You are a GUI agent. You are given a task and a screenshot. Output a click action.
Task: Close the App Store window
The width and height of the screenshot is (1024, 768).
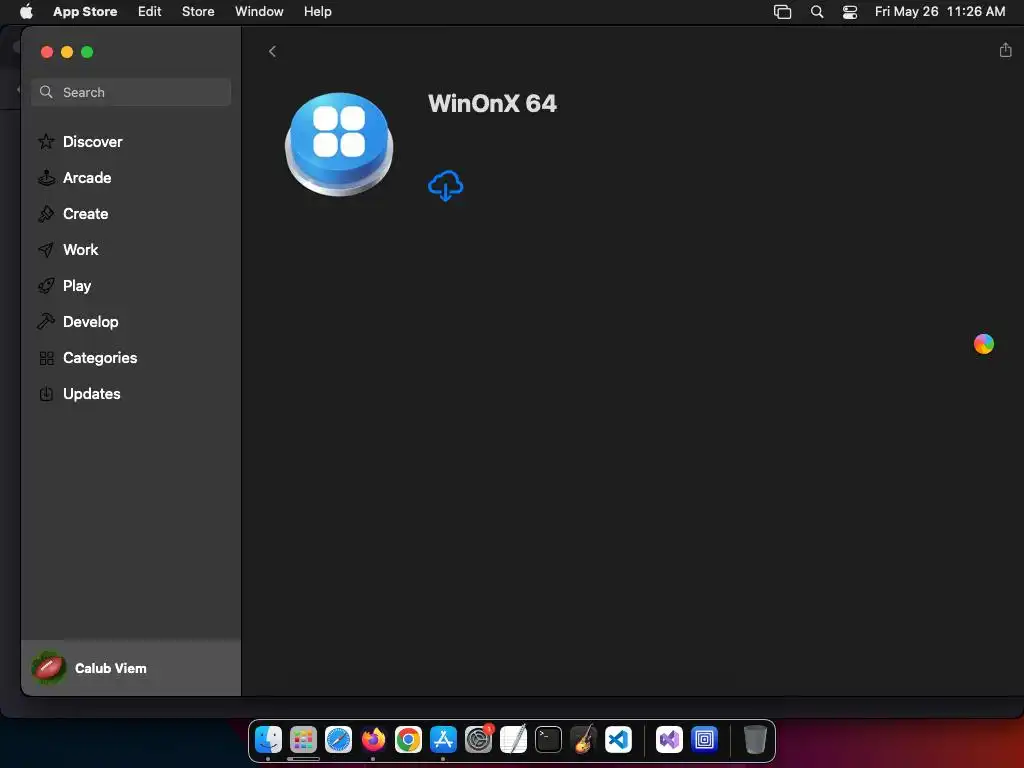coord(46,52)
